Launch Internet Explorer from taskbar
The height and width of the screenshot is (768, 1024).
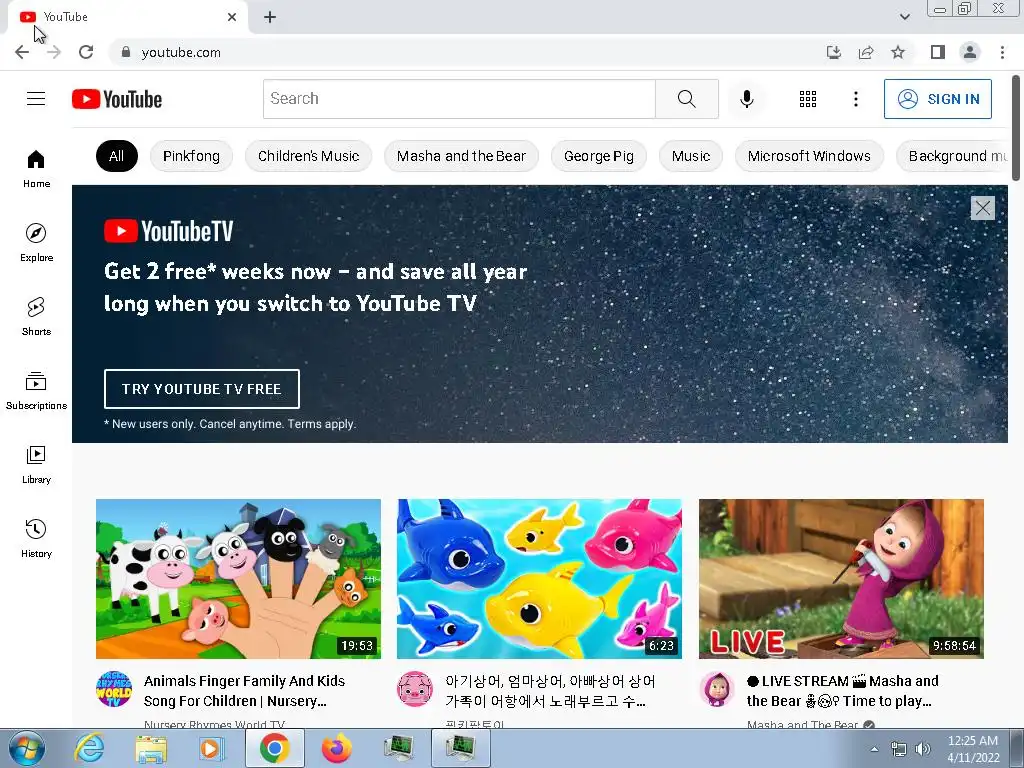[89, 748]
